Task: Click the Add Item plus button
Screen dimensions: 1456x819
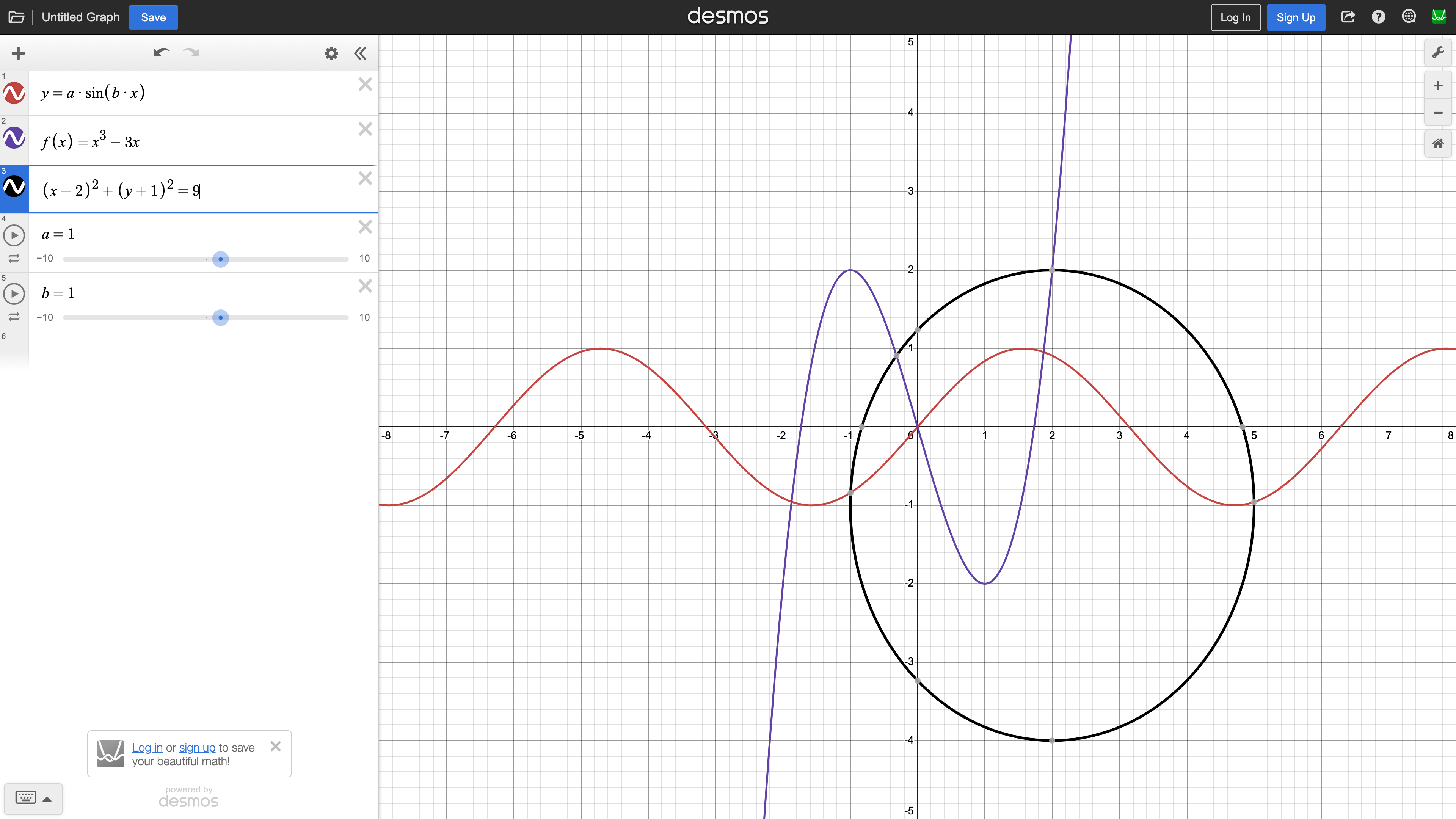Action: pos(18,53)
